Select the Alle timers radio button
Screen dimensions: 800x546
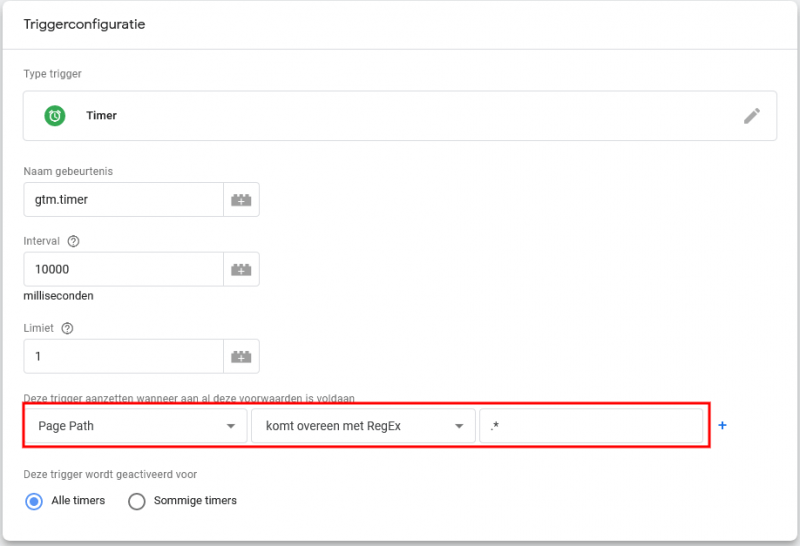tap(34, 502)
